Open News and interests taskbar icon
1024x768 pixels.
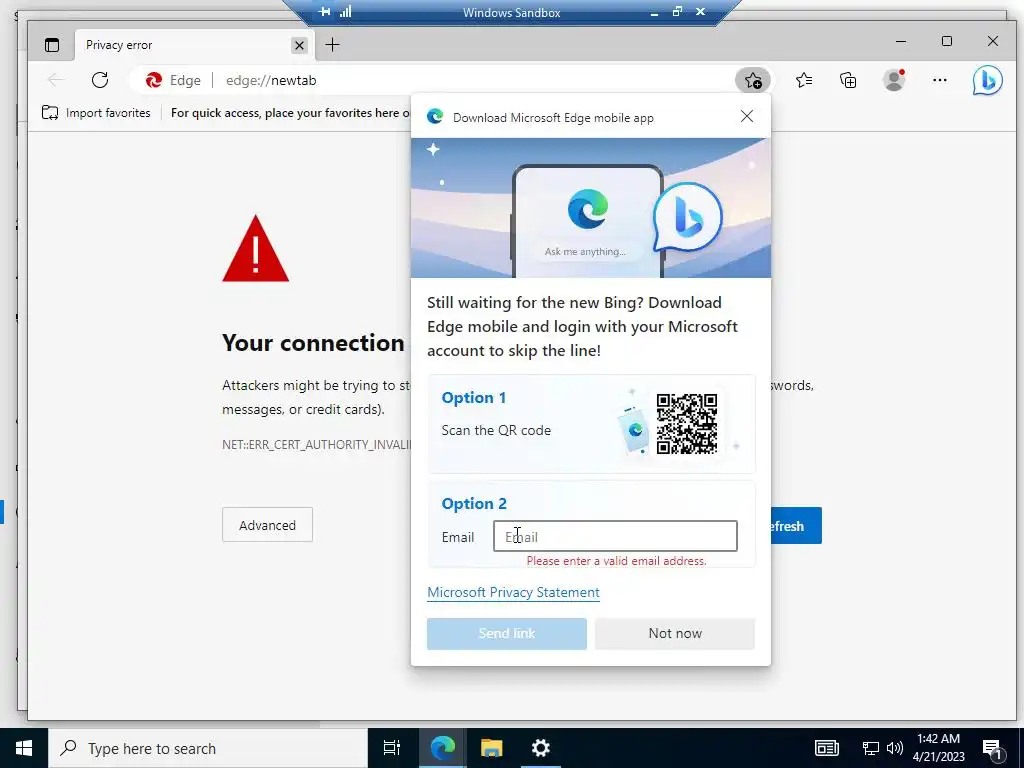coord(826,748)
